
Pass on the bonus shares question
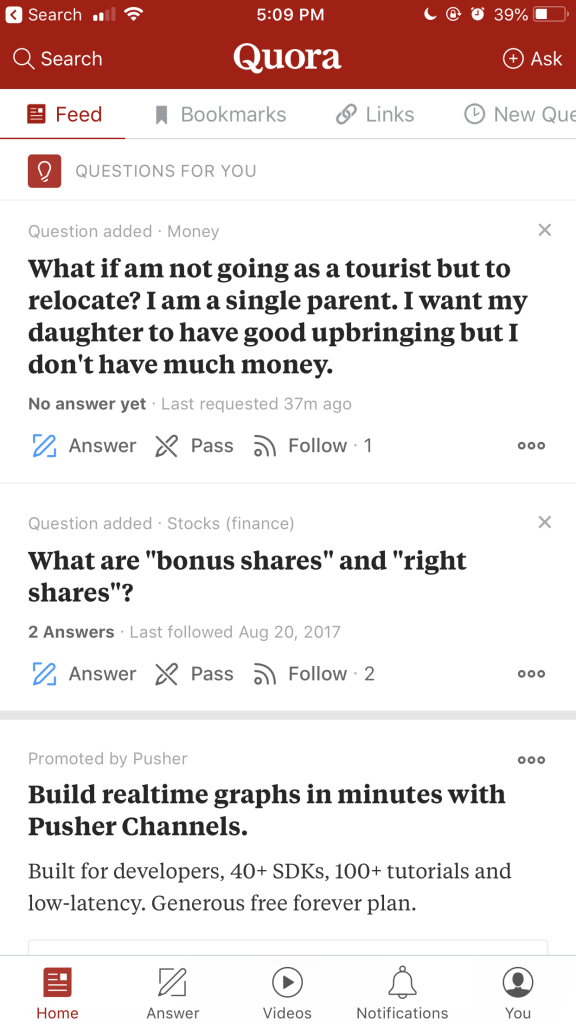(194, 674)
